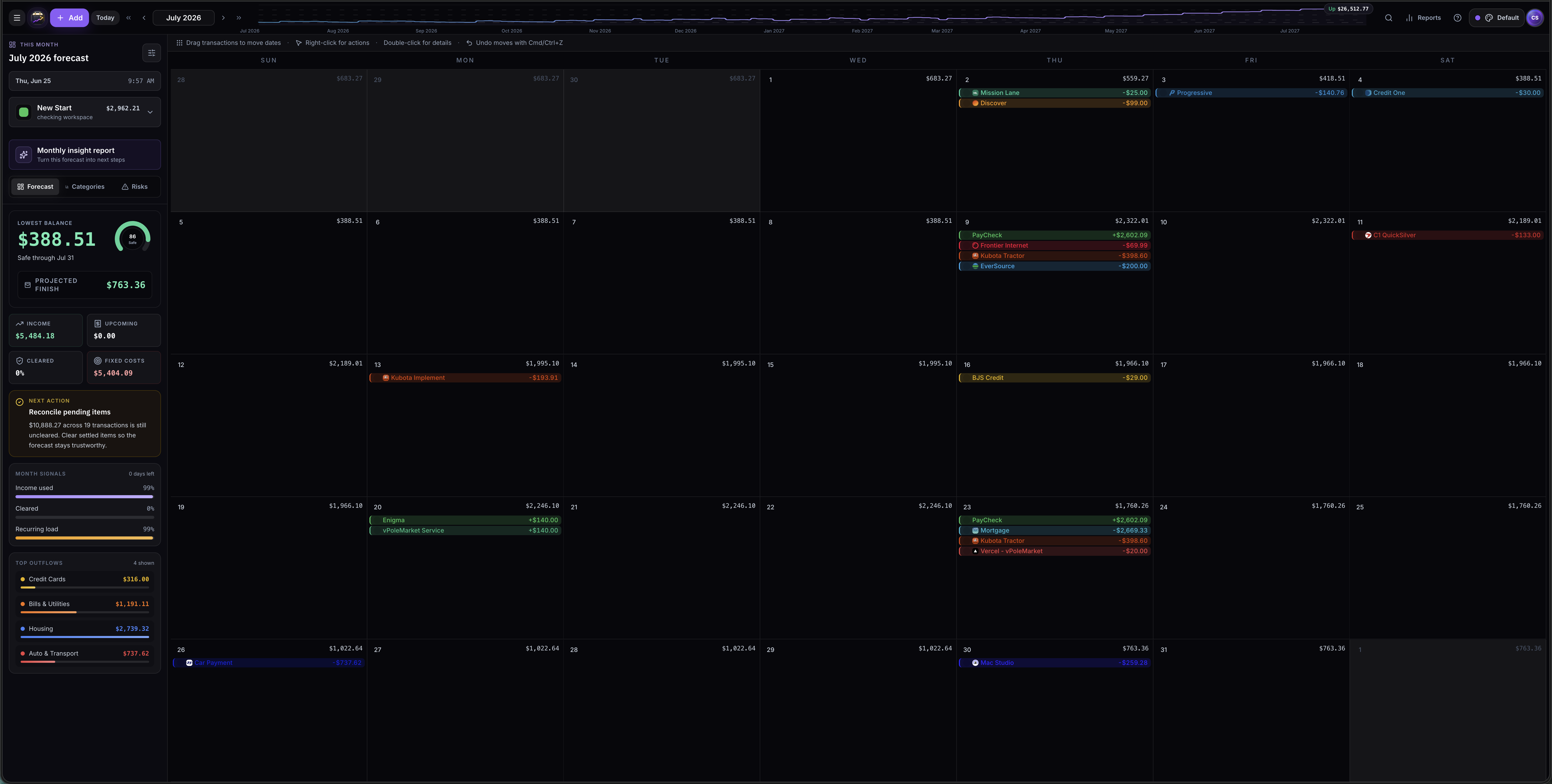Click the Add button
The image size is (1552, 784).
pyautogui.click(x=69, y=18)
